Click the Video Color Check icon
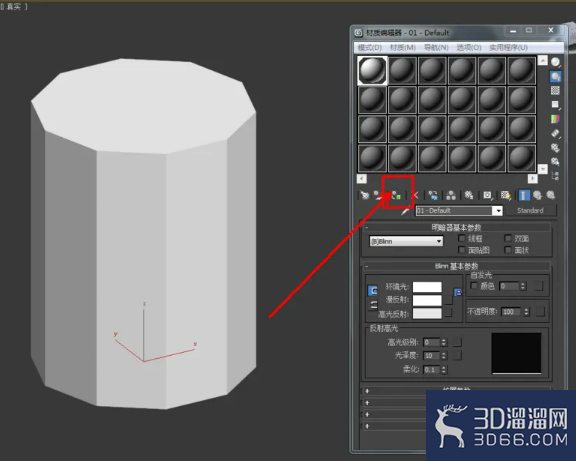Viewport: 576px width, 461px height. [x=555, y=119]
